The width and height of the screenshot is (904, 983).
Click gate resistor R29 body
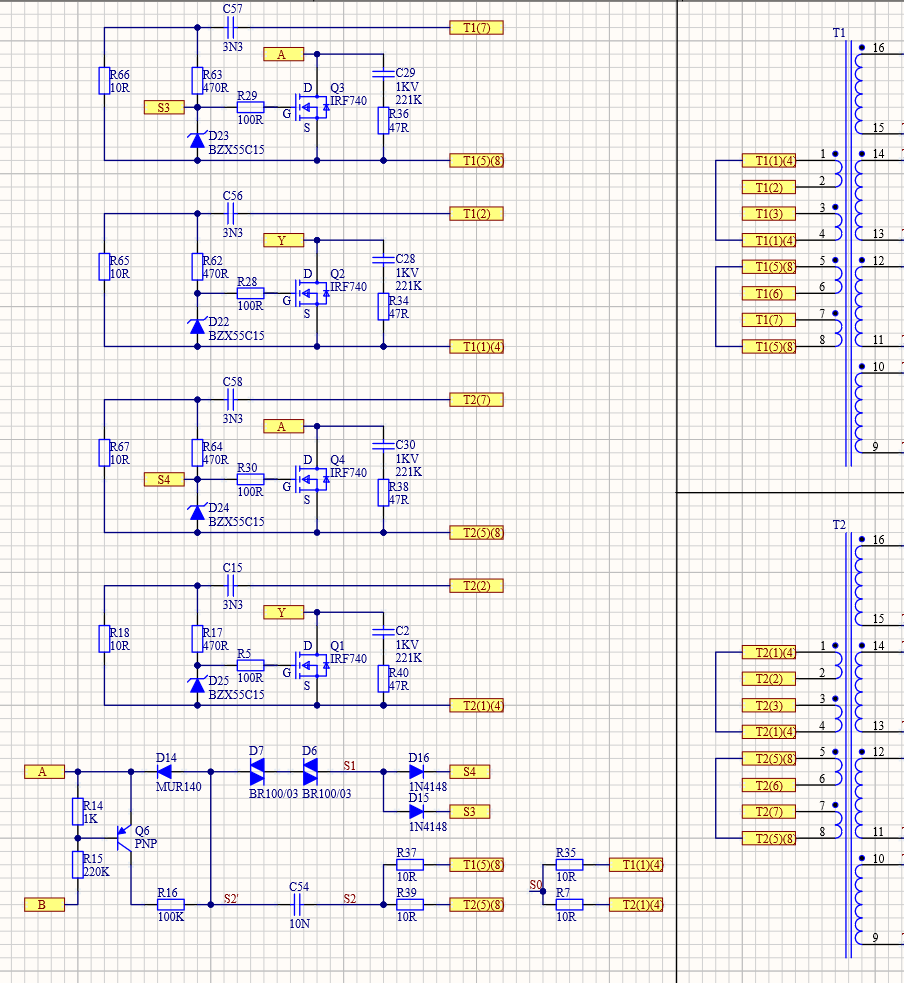tap(250, 107)
